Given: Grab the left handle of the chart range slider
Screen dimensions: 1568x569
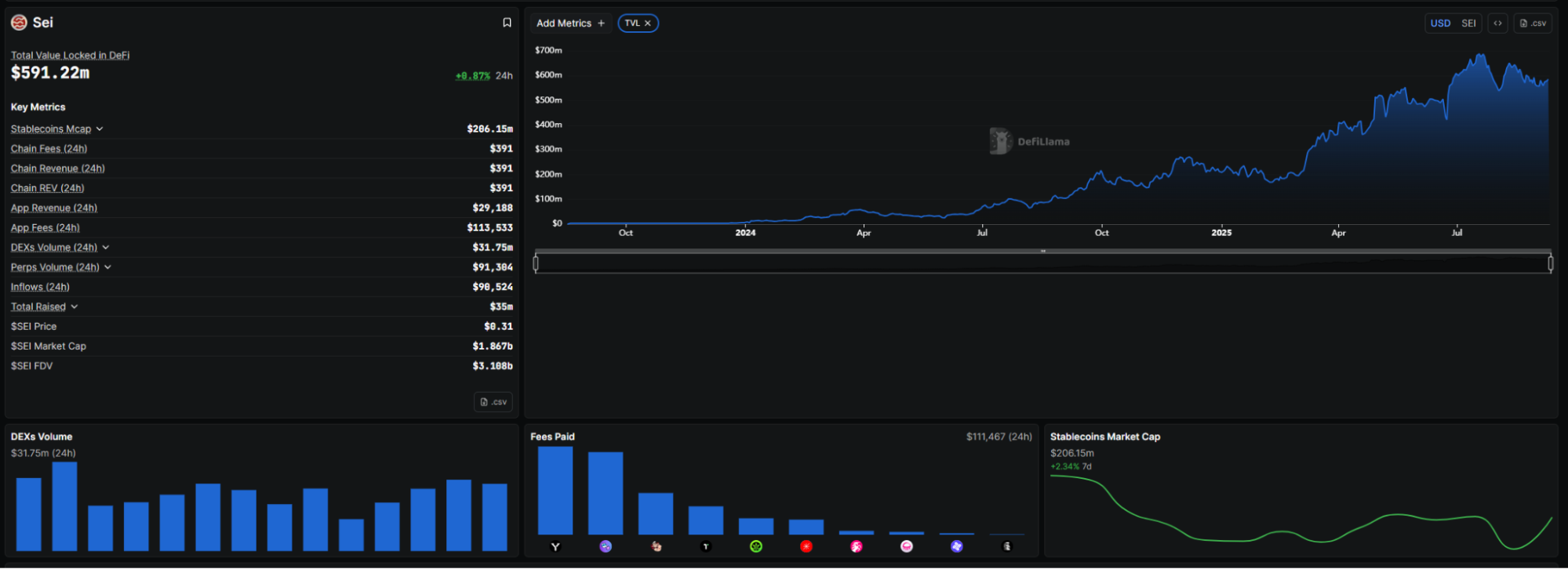Looking at the screenshot, I should [536, 263].
